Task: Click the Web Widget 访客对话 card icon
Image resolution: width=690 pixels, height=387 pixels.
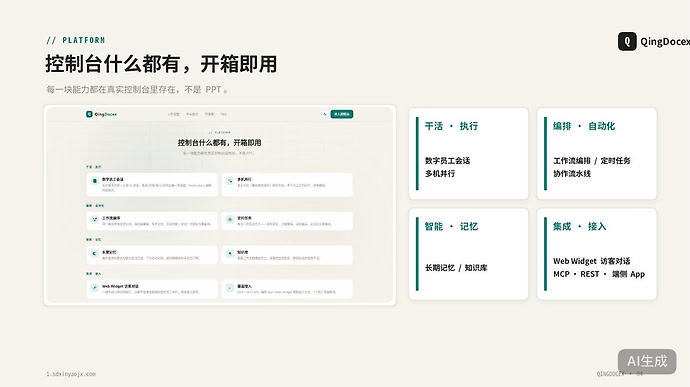Action: pyautogui.click(x=95, y=287)
